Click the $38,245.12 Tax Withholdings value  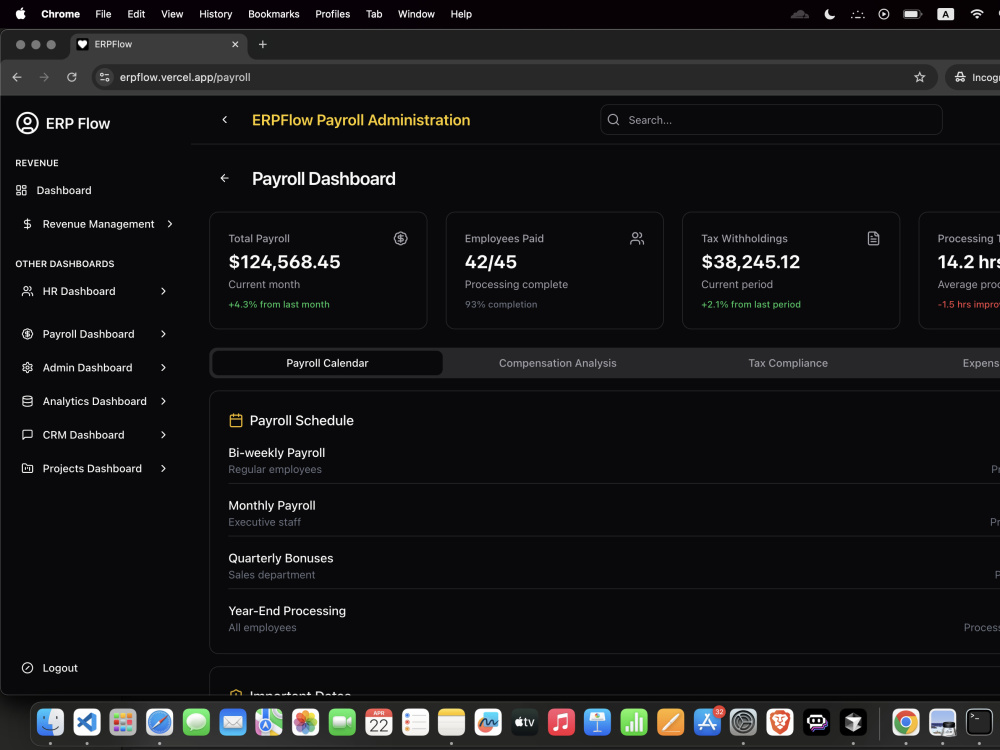click(751, 261)
